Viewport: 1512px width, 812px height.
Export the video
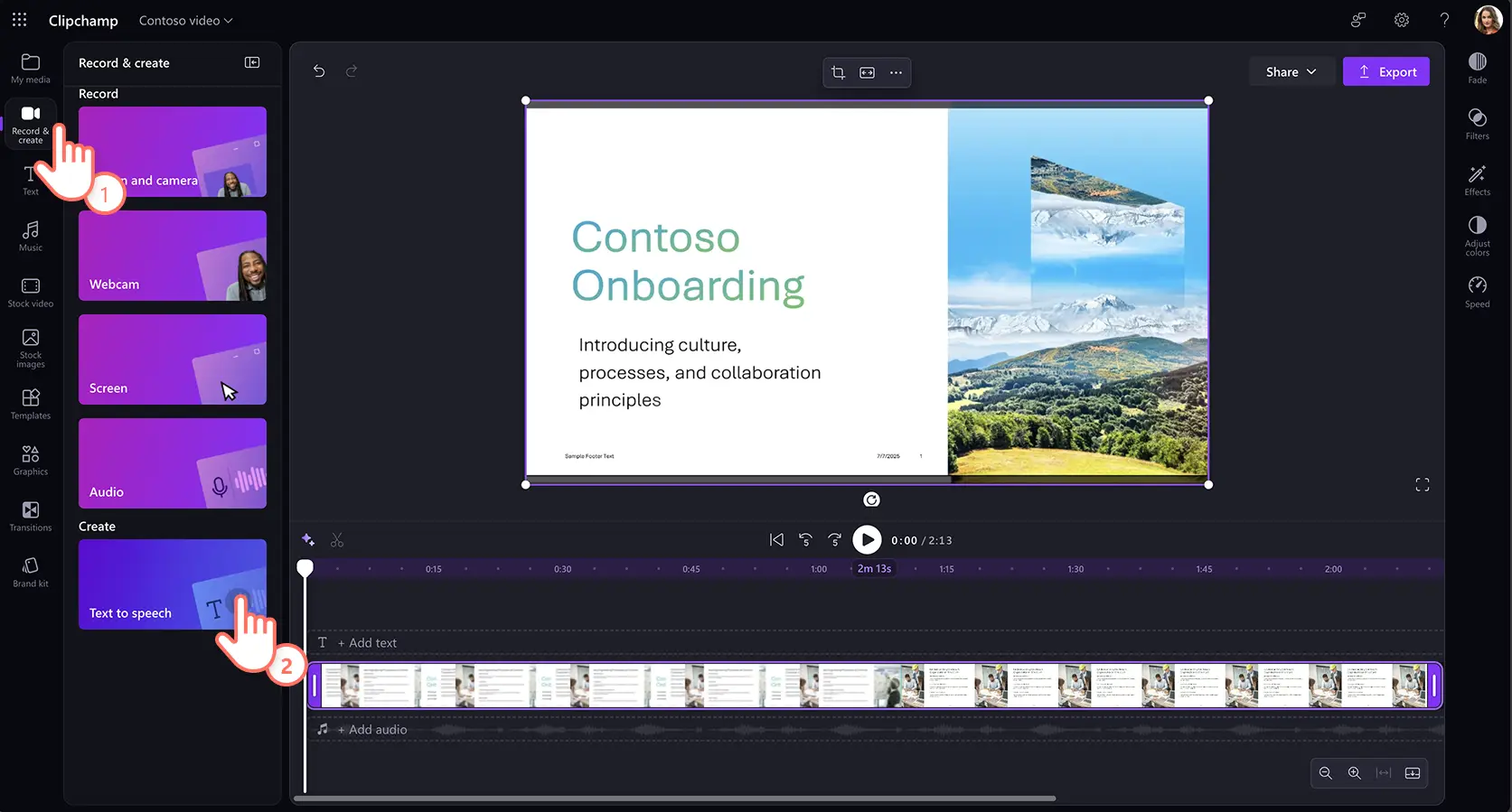click(1386, 72)
